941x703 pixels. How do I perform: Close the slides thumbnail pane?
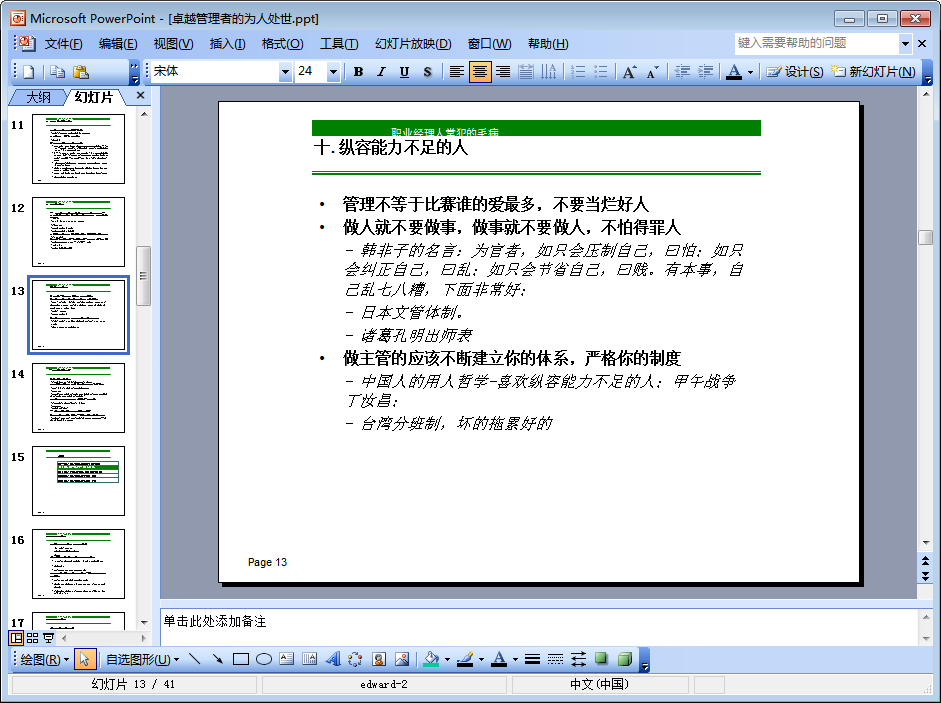point(140,95)
